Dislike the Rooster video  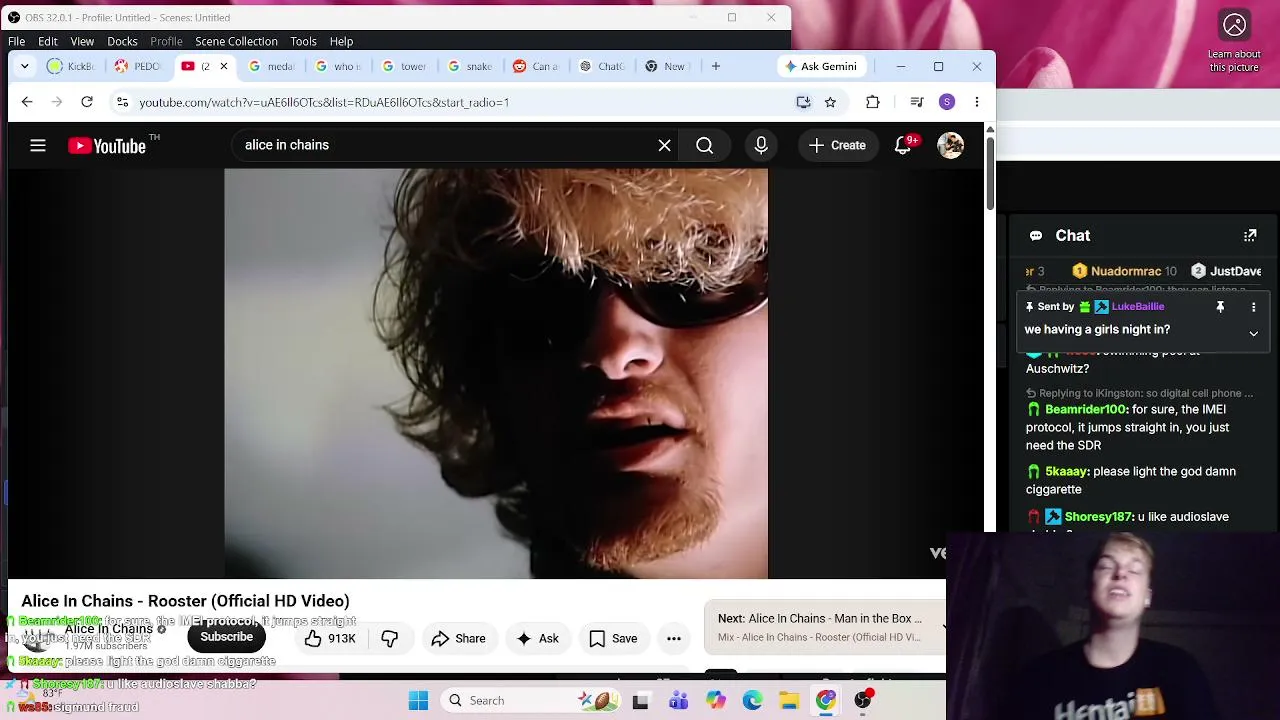[x=390, y=638]
